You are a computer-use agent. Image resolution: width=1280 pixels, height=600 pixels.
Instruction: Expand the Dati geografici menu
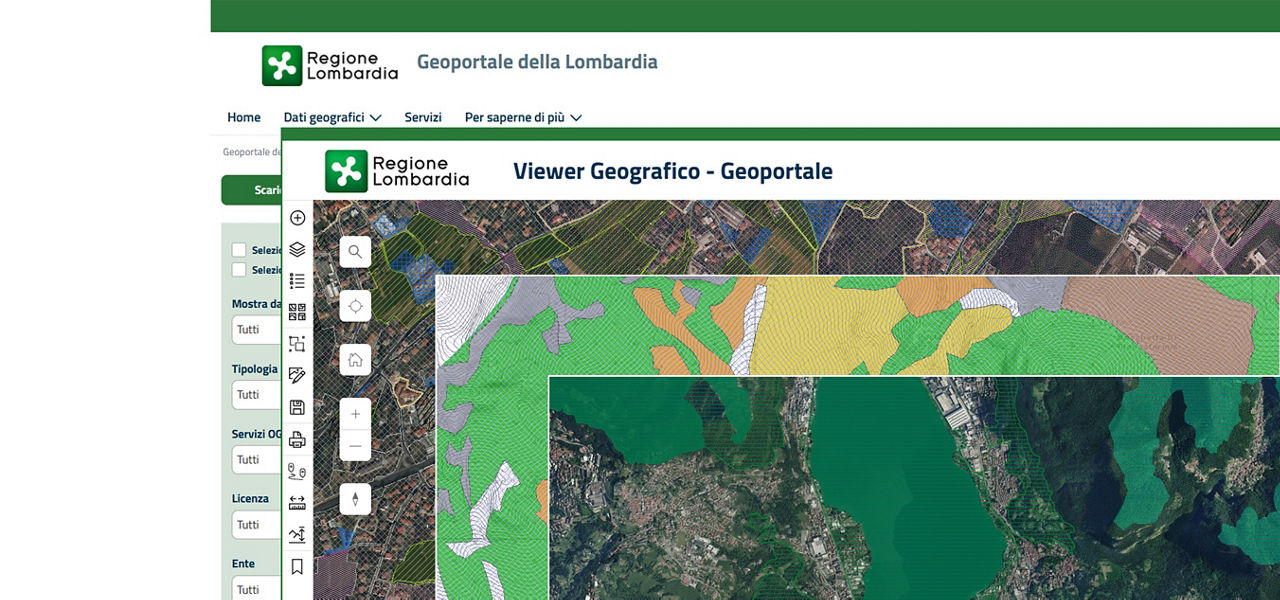coord(332,117)
